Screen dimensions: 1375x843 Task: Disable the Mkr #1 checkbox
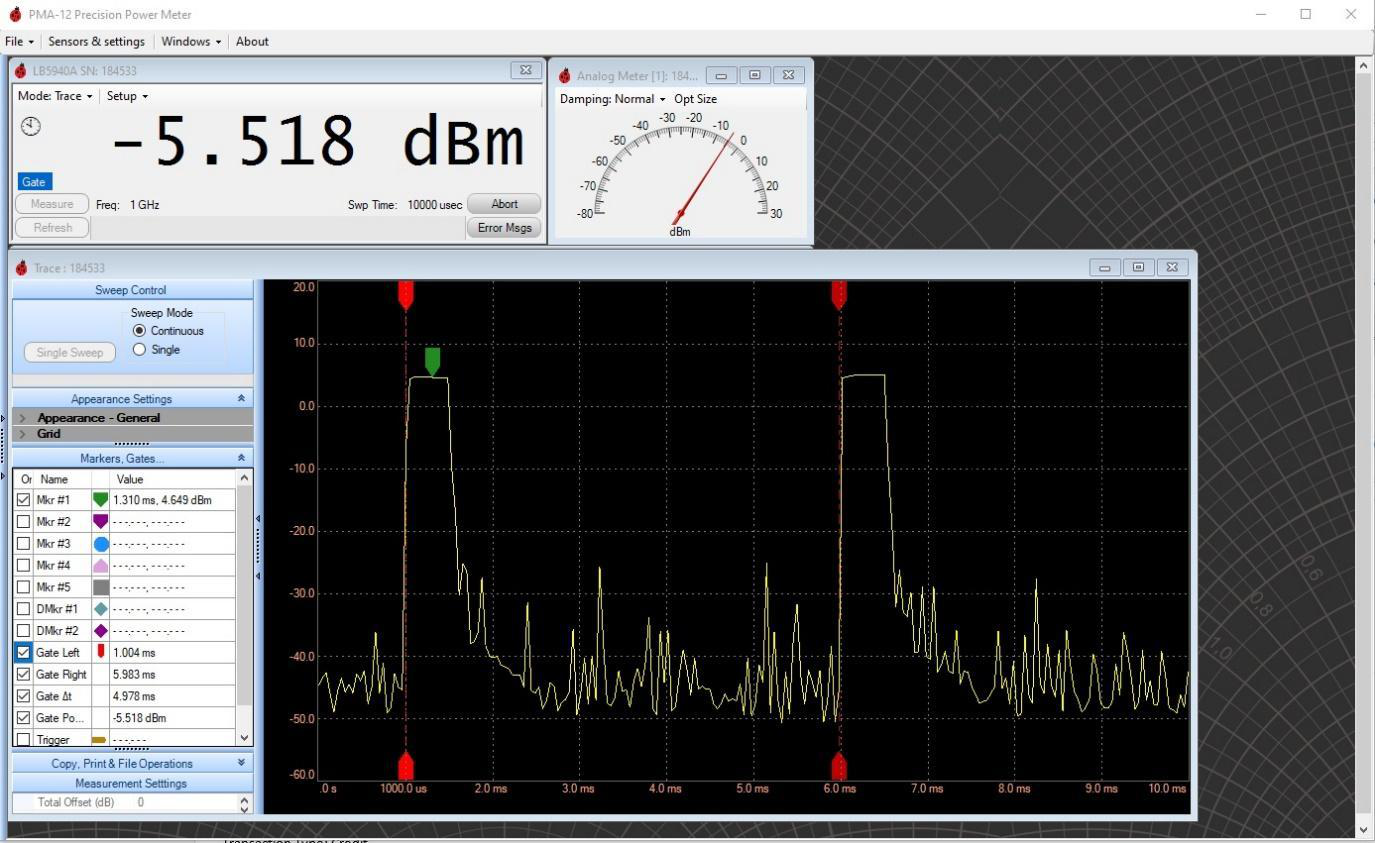(x=24, y=499)
